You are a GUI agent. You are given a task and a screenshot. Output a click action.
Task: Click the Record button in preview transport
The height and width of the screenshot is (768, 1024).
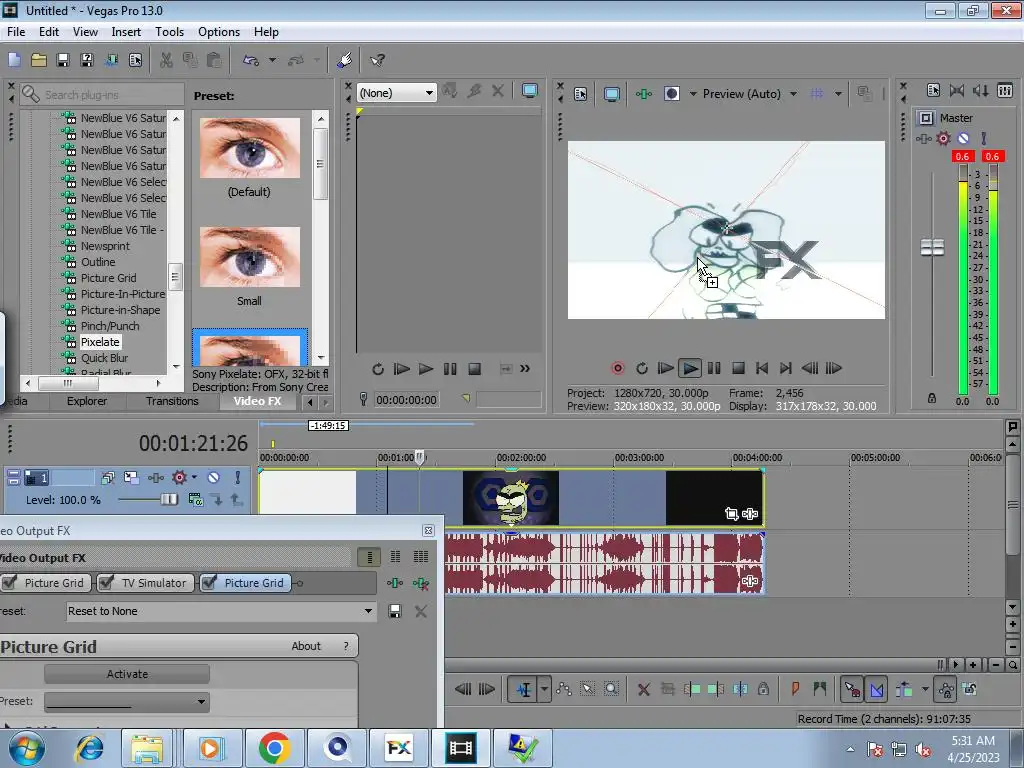[617, 368]
